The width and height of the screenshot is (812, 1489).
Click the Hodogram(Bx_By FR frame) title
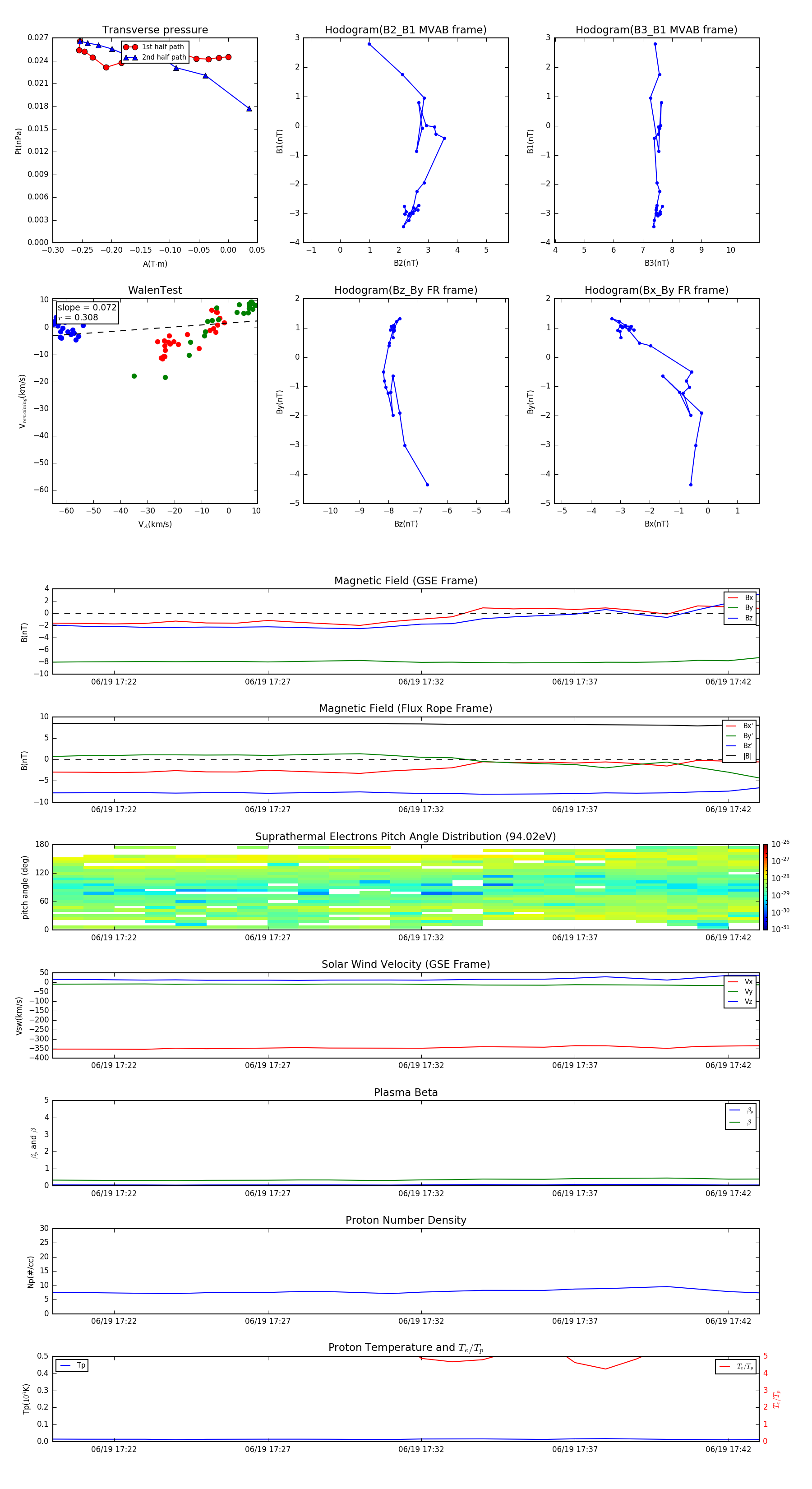click(x=656, y=290)
